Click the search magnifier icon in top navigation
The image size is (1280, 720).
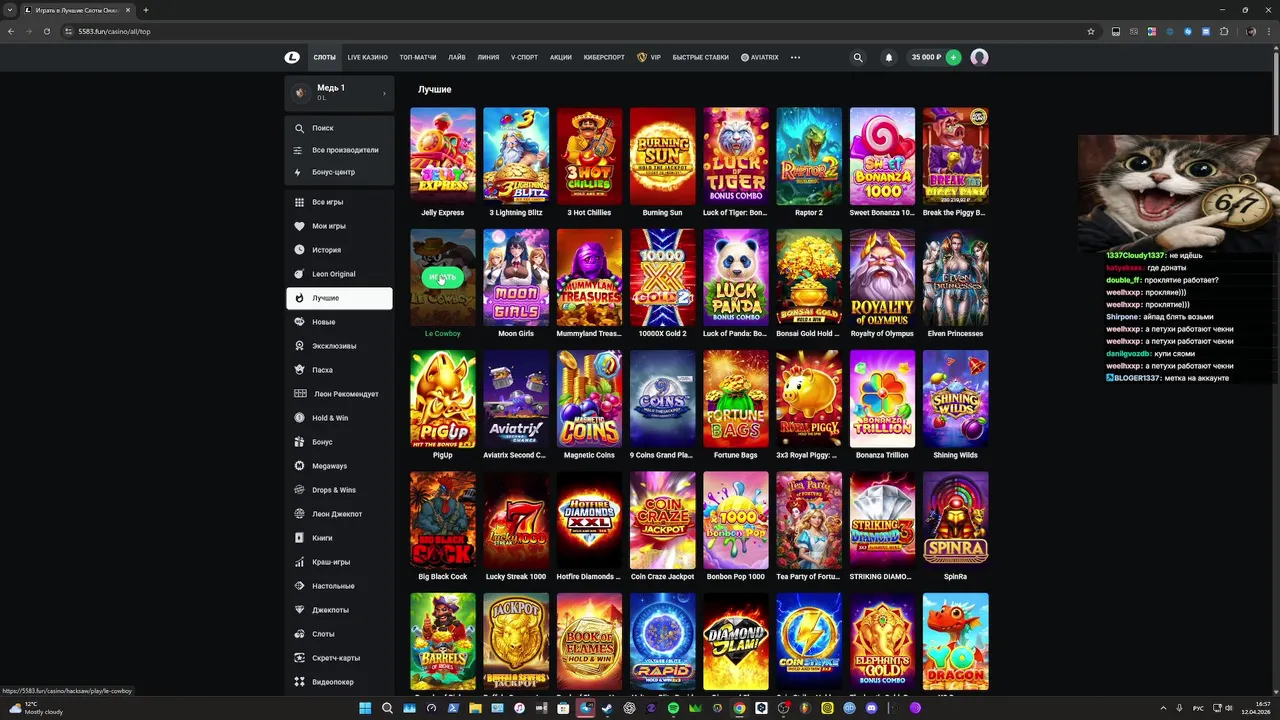(857, 58)
